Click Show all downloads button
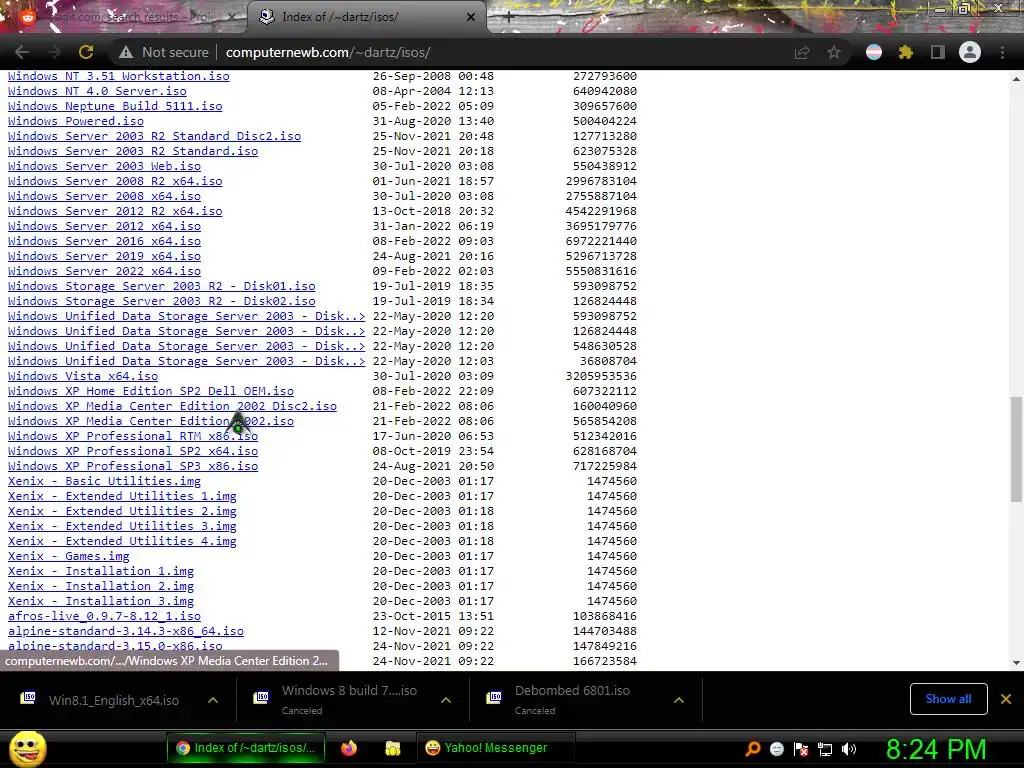 [x=948, y=699]
